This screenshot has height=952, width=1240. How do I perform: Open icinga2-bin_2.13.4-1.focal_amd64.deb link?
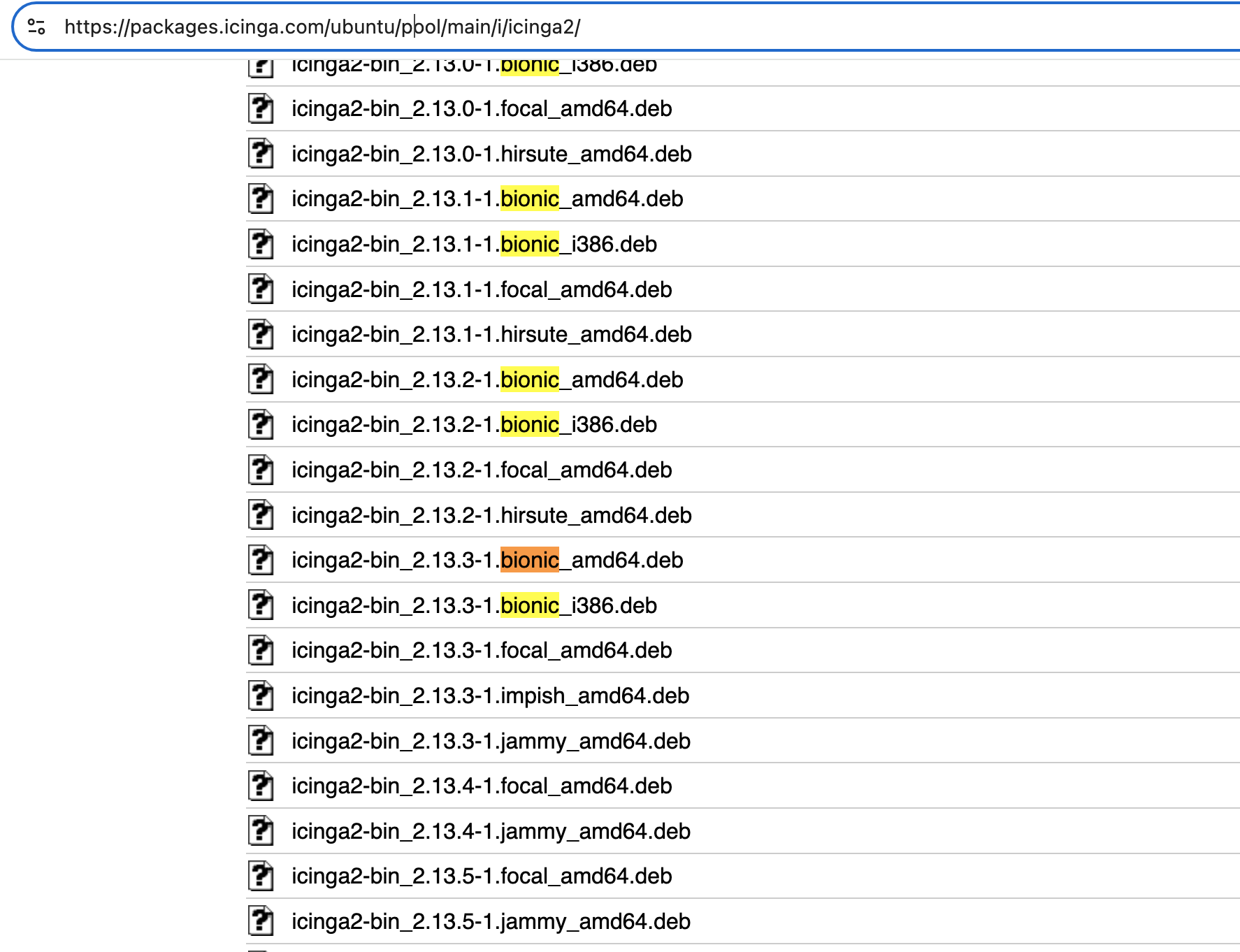click(481, 786)
